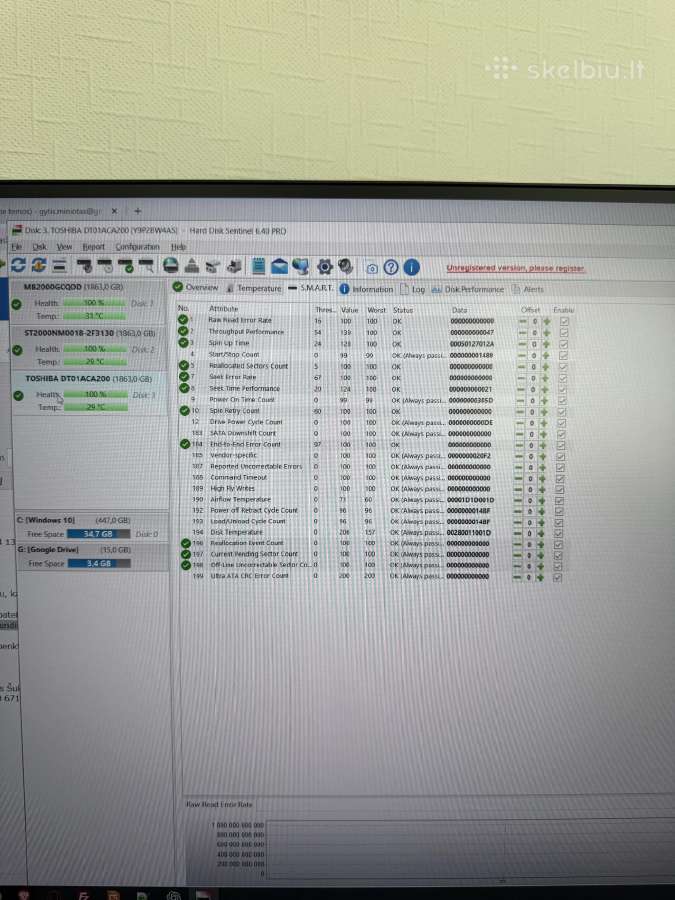
Task: Click the first disk test toolbar icon
Action: coord(84,265)
